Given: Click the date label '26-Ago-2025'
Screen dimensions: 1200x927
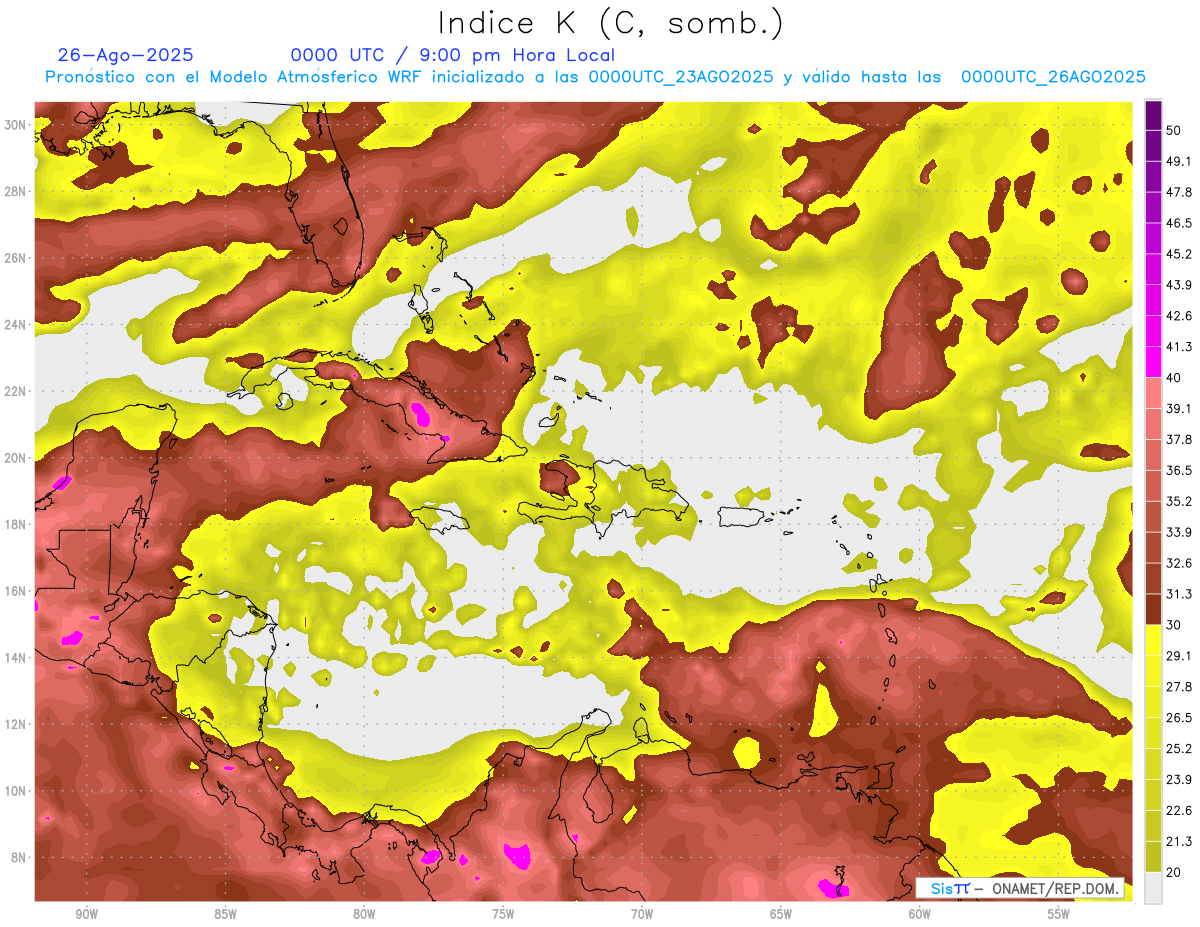Looking at the screenshot, I should coord(126,55).
